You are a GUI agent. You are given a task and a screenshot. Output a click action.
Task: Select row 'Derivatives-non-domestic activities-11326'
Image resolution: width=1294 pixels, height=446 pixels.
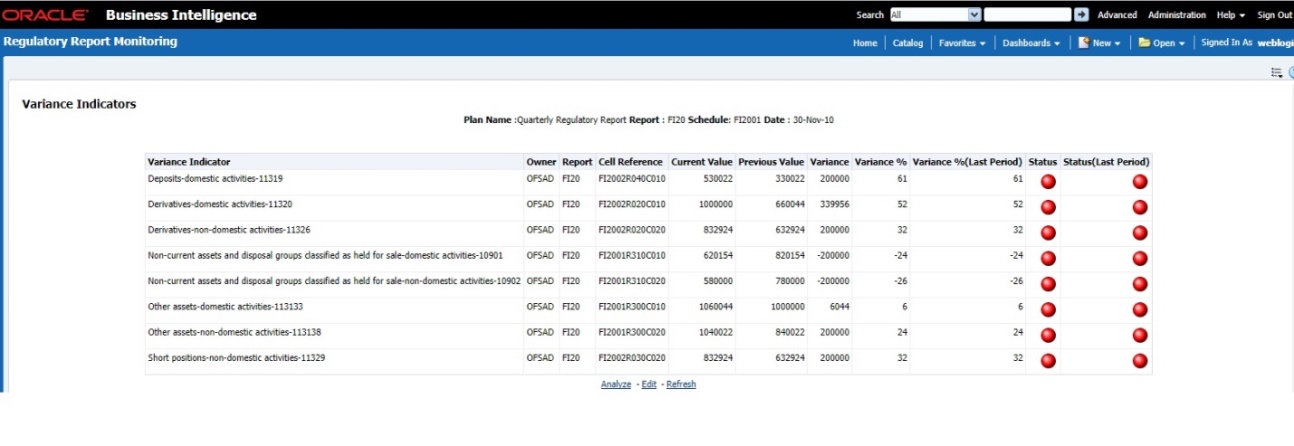(648, 233)
